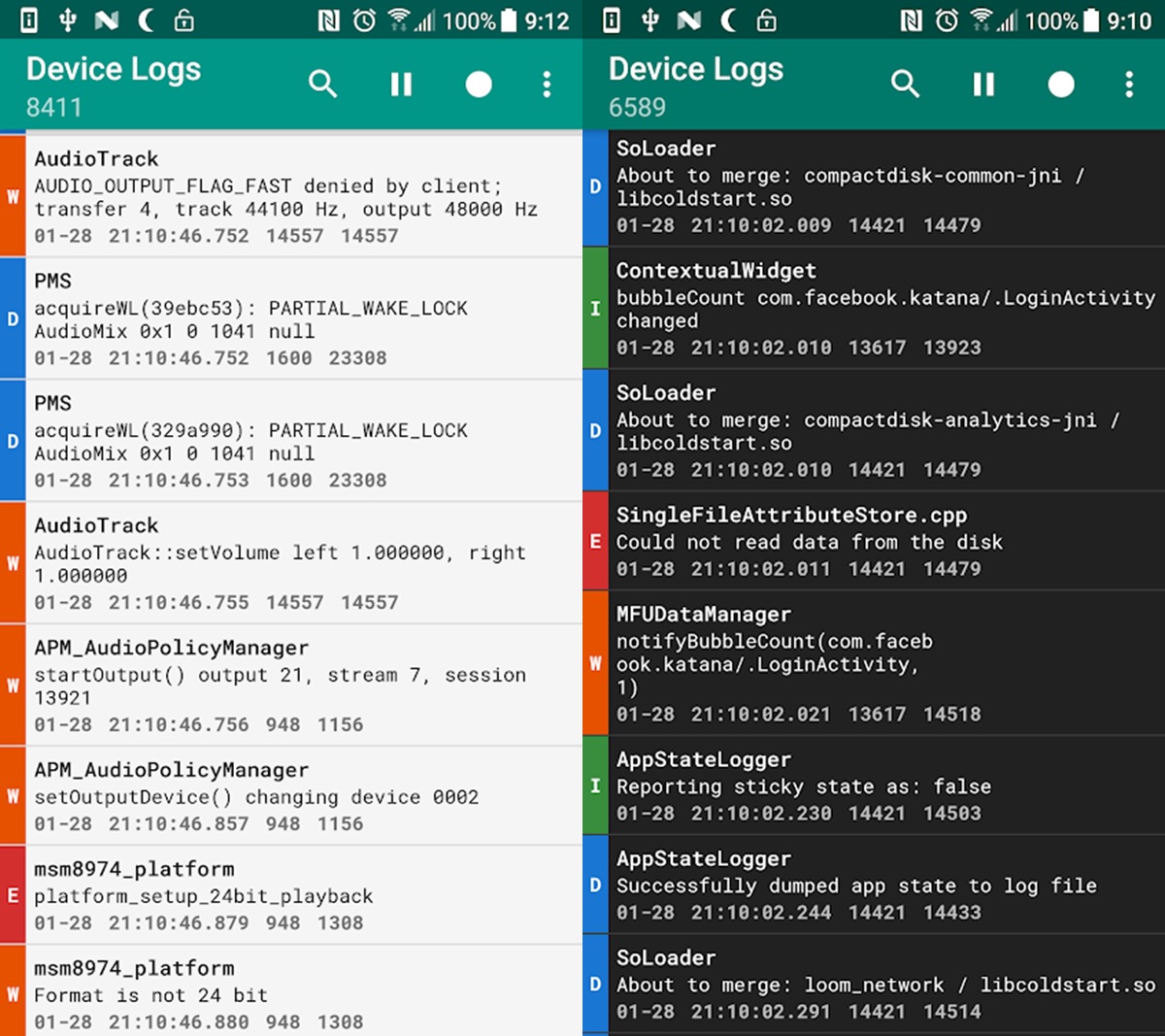The height and width of the screenshot is (1036, 1165).
Task: Tap the D severity badge on SoLoader entry
Action: click(x=595, y=186)
